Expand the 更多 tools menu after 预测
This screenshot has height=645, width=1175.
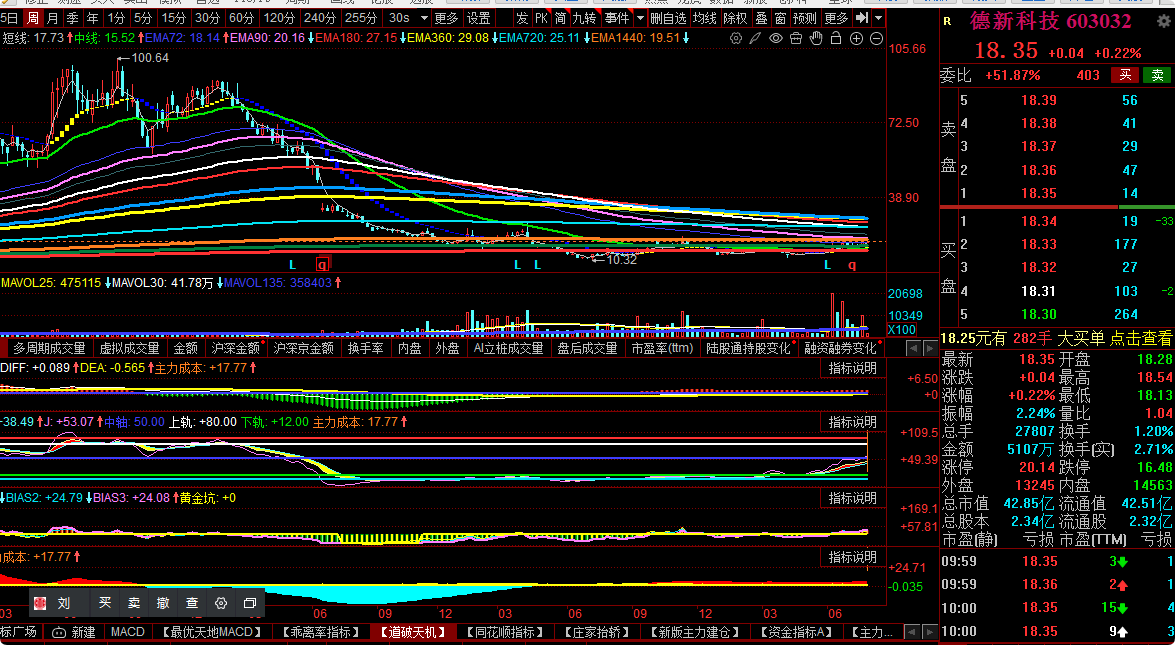point(836,17)
